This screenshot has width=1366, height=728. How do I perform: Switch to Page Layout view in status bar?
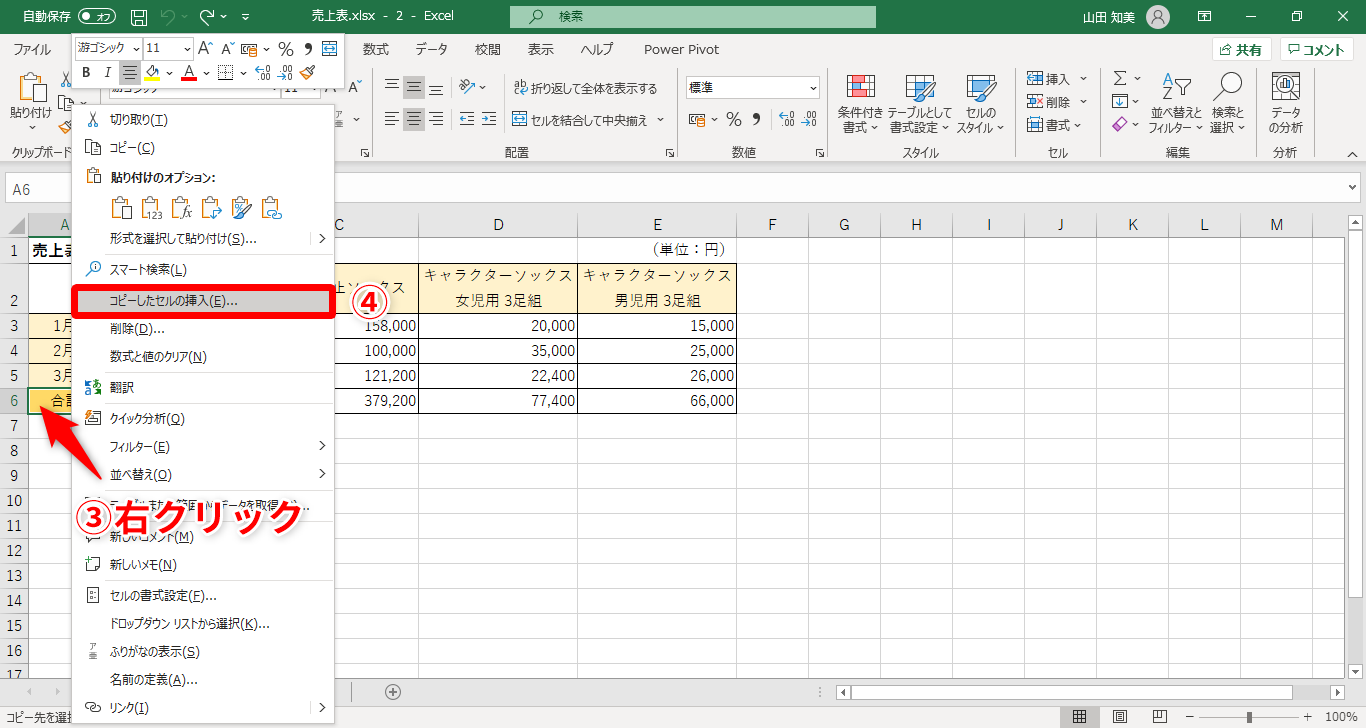(x=1120, y=717)
